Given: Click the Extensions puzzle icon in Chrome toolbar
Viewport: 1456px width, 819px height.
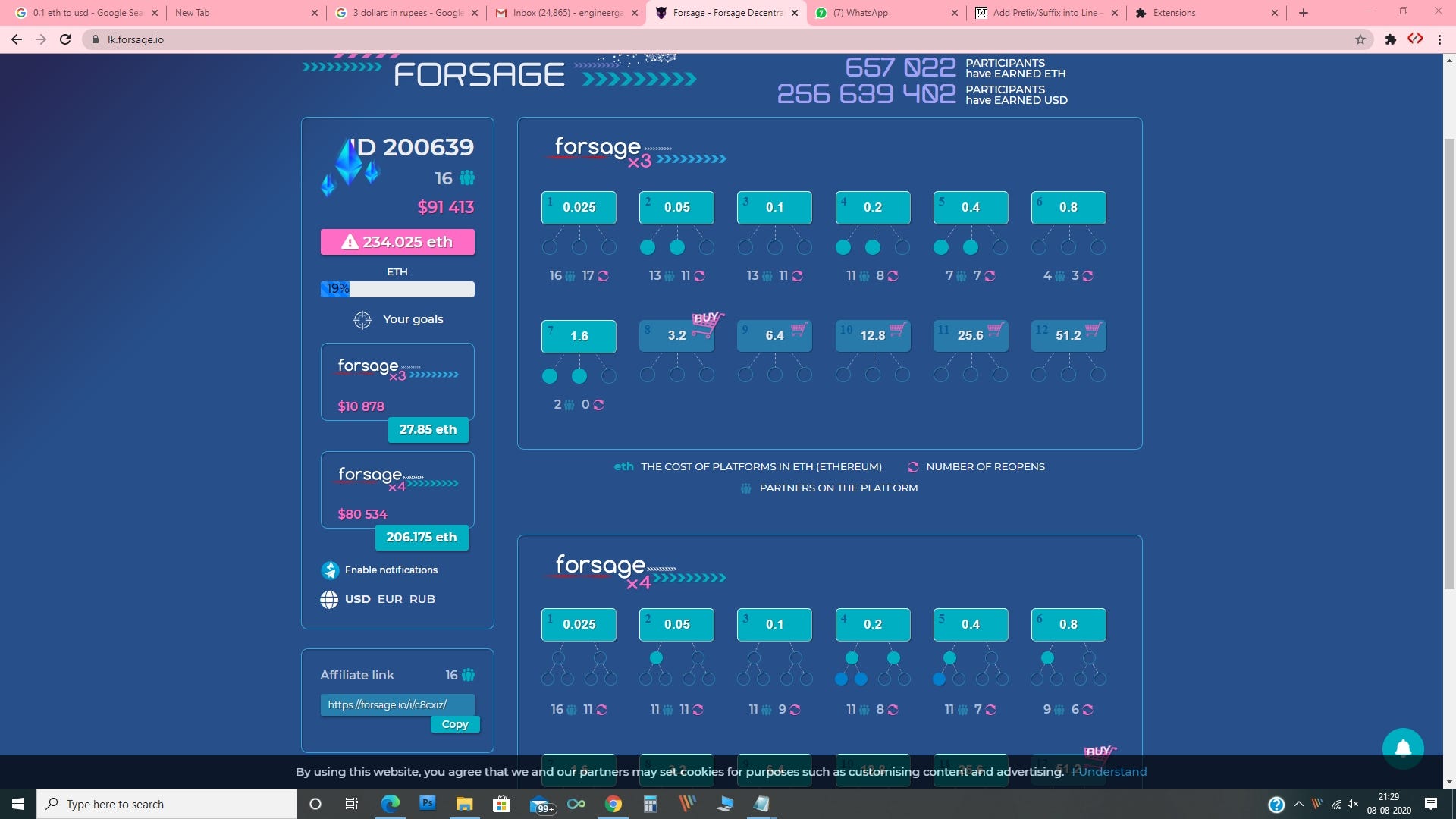Looking at the screenshot, I should (1390, 39).
